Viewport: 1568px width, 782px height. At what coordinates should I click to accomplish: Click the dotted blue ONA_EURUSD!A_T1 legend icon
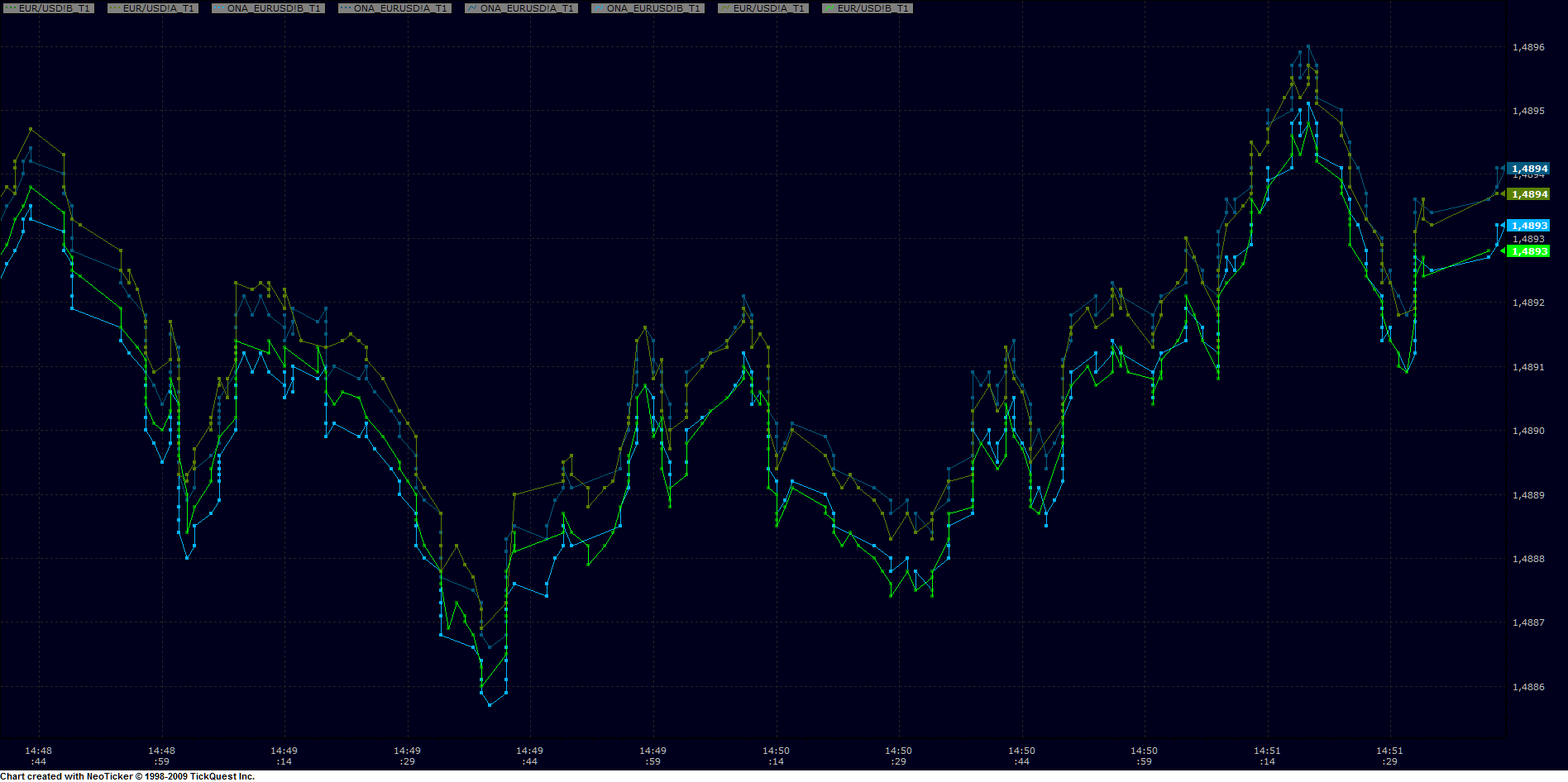tap(346, 8)
